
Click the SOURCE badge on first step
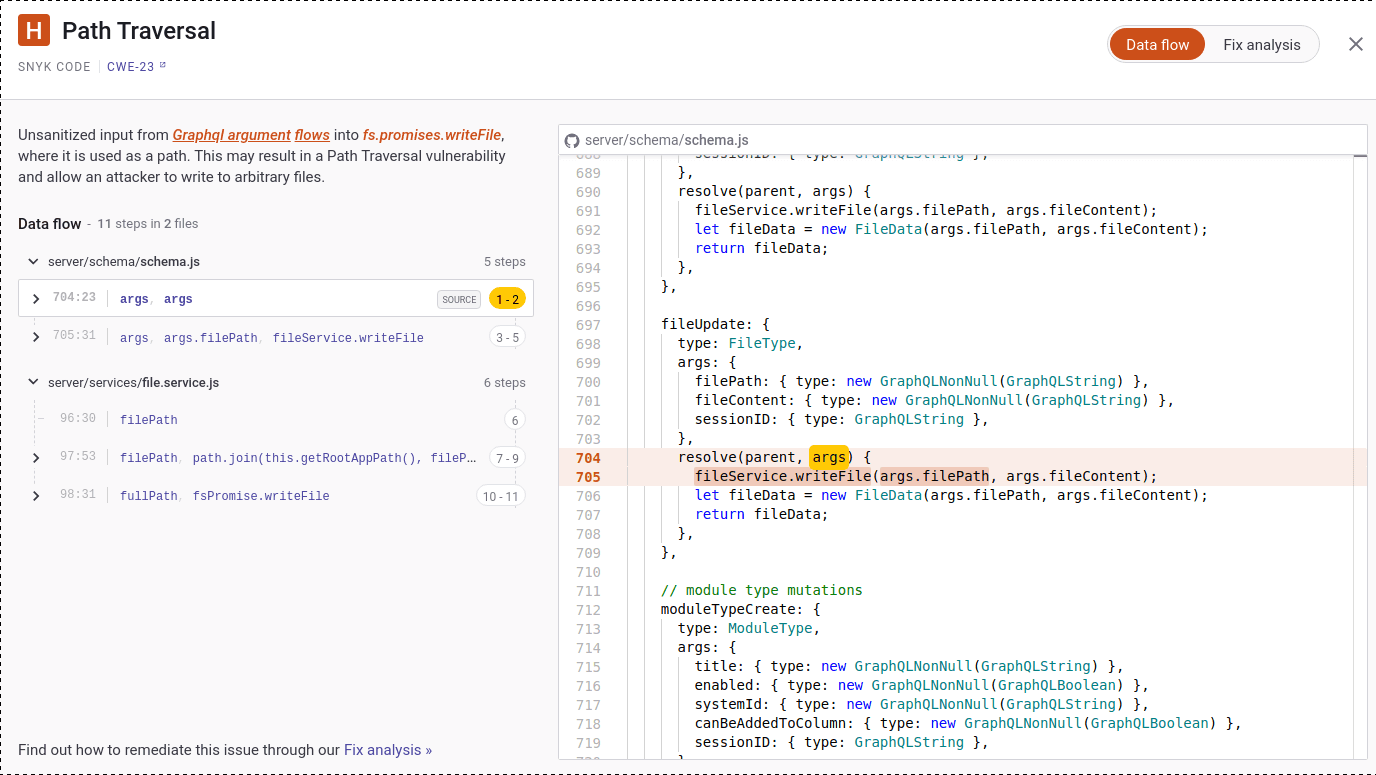tap(458, 298)
